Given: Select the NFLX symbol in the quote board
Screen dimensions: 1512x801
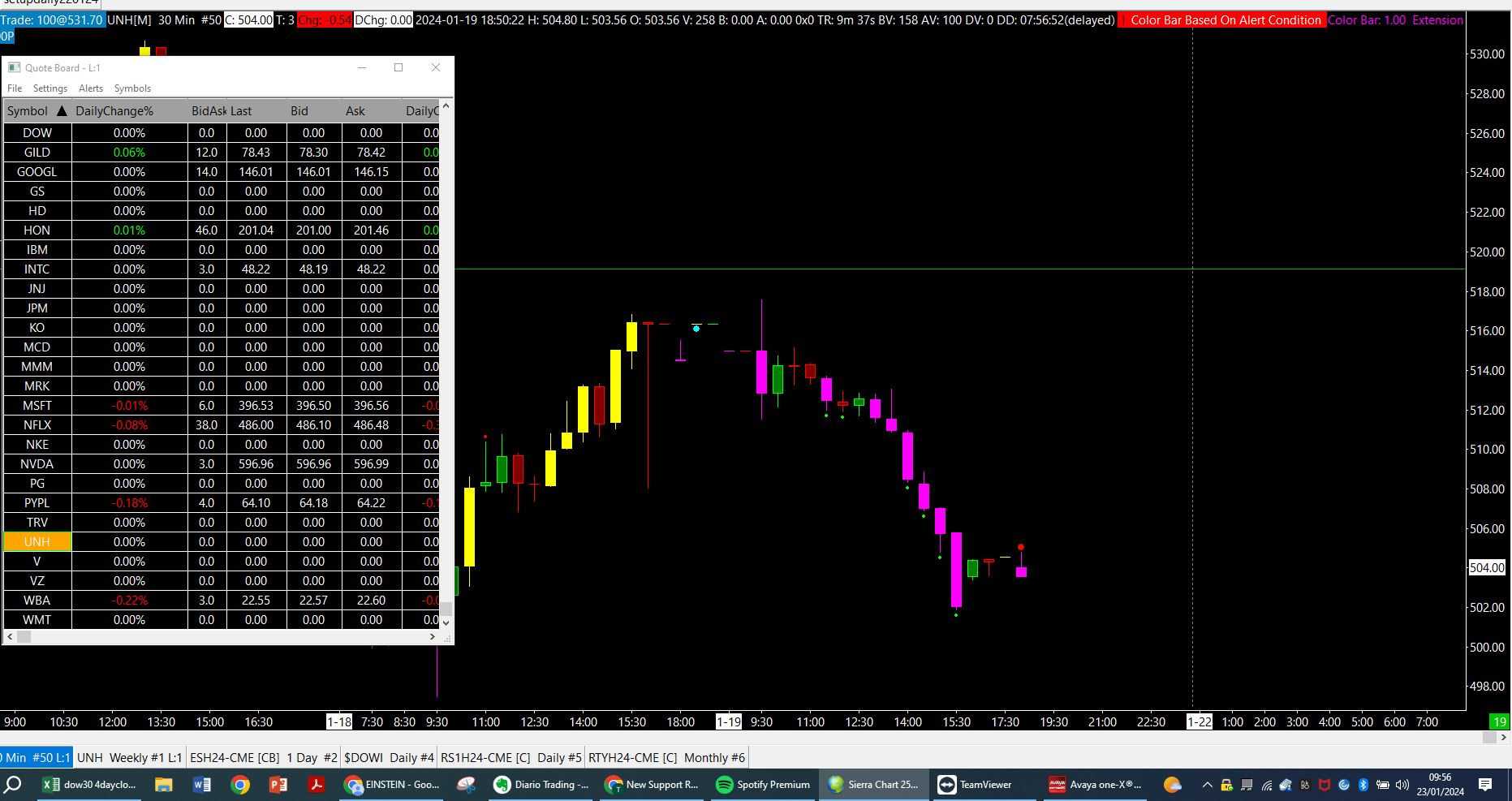Looking at the screenshot, I should point(37,425).
